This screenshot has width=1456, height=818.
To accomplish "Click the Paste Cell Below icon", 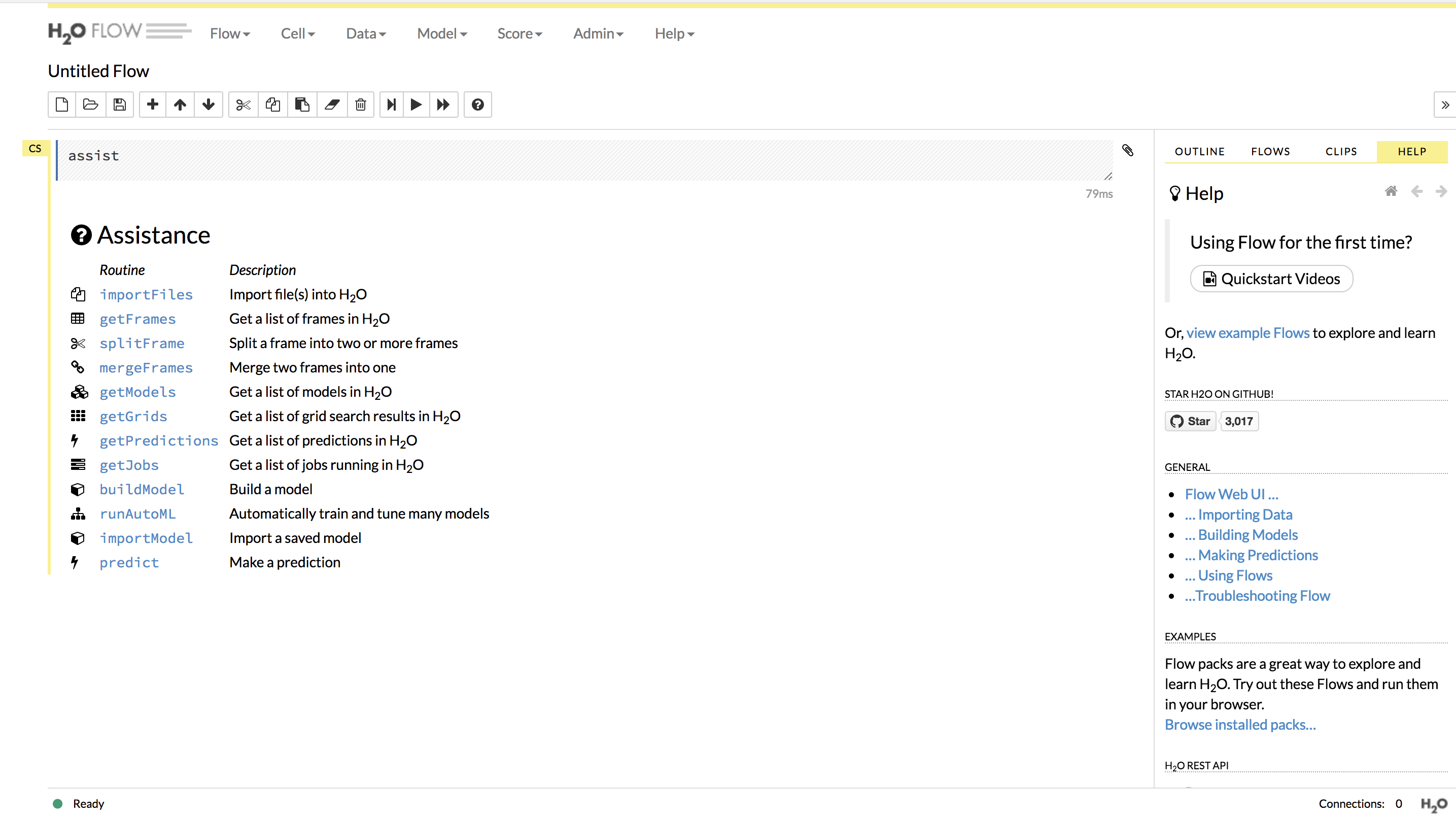I will pos(302,105).
